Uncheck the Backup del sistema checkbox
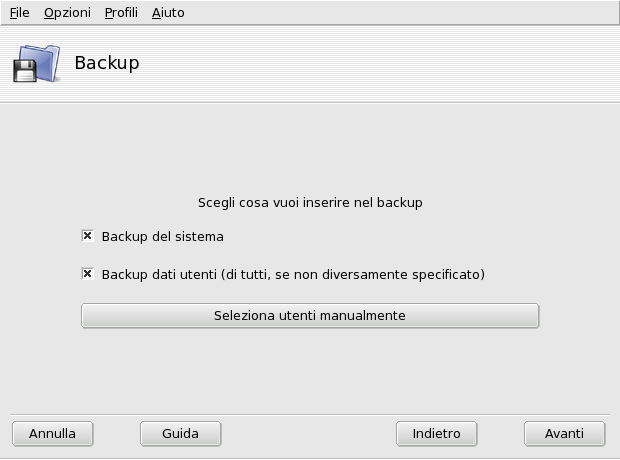The width and height of the screenshot is (620, 460). coord(88,237)
